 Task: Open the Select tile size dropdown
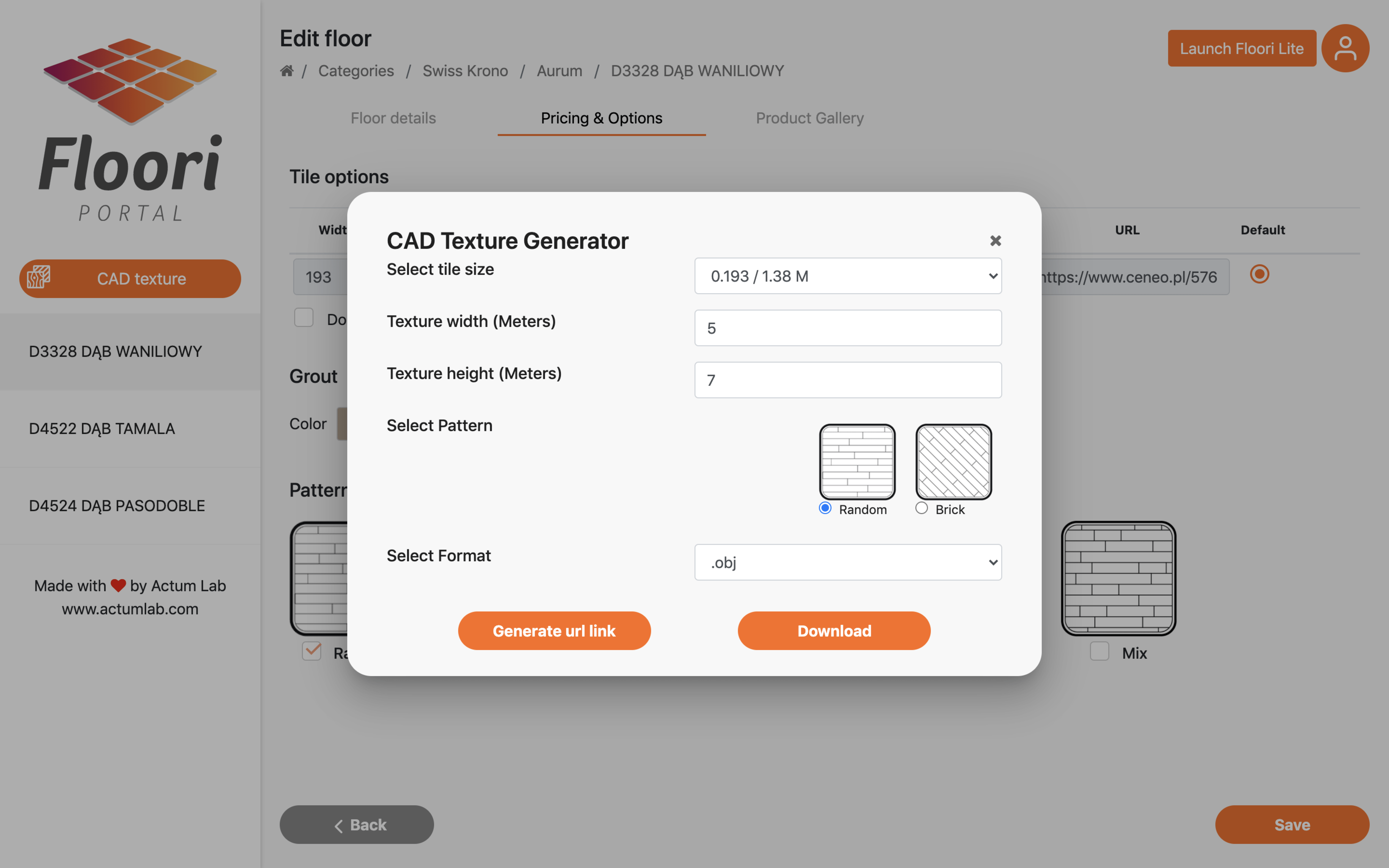pos(848,276)
